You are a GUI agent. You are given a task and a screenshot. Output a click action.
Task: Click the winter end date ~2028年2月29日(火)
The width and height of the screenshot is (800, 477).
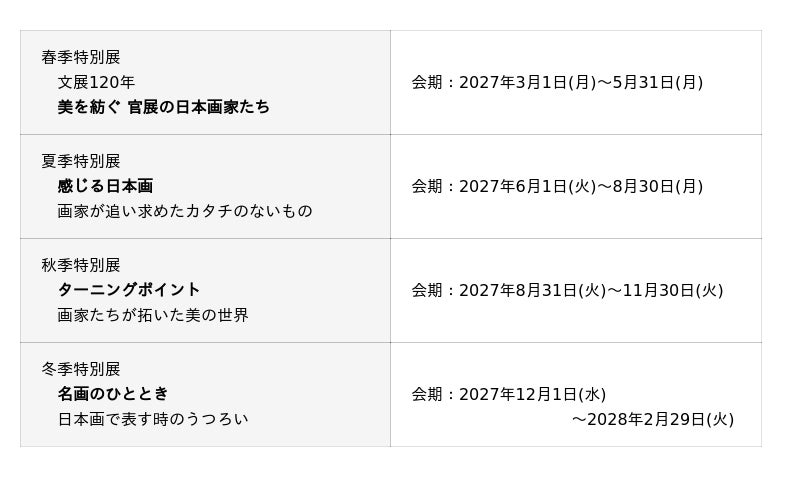click(653, 420)
